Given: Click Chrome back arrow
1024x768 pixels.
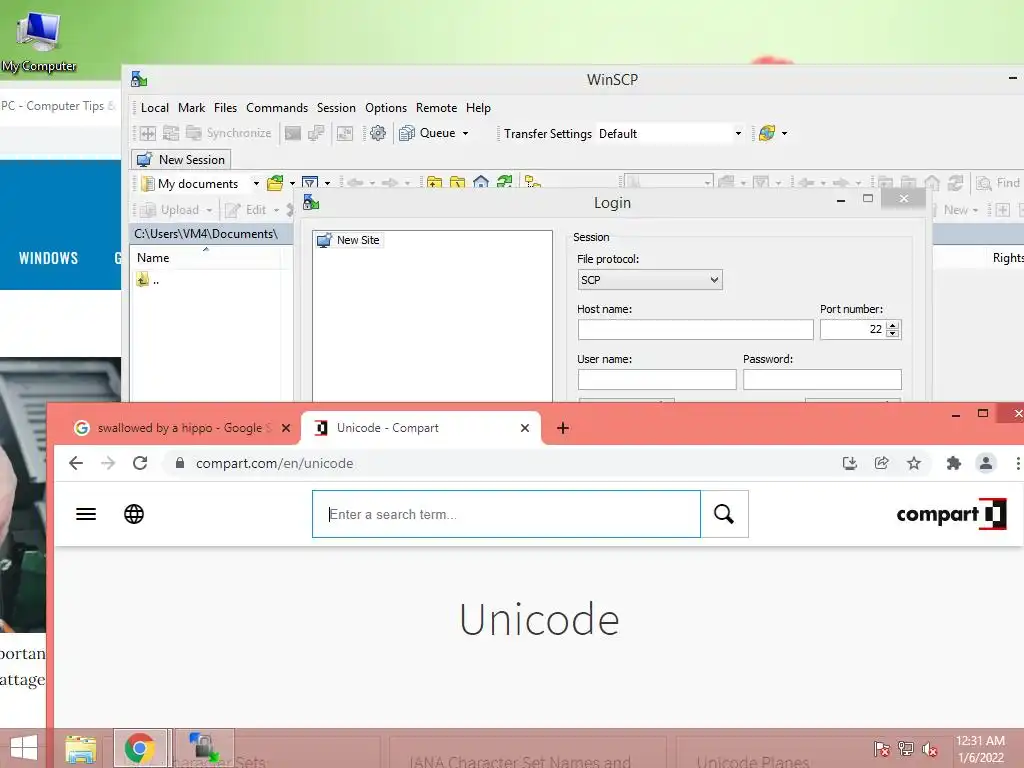Looking at the screenshot, I should coord(76,463).
